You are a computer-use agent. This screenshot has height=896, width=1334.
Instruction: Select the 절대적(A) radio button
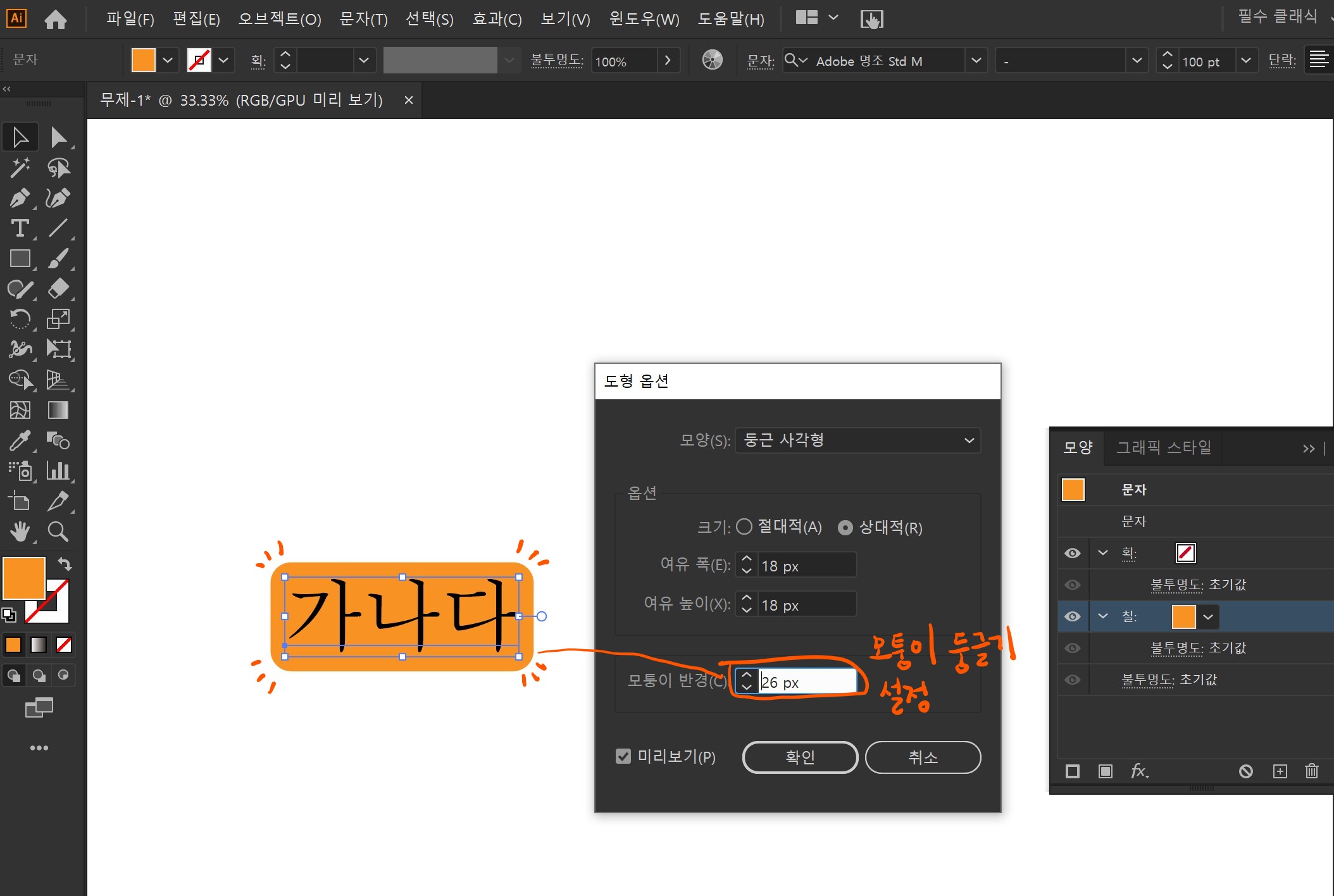coord(744,527)
